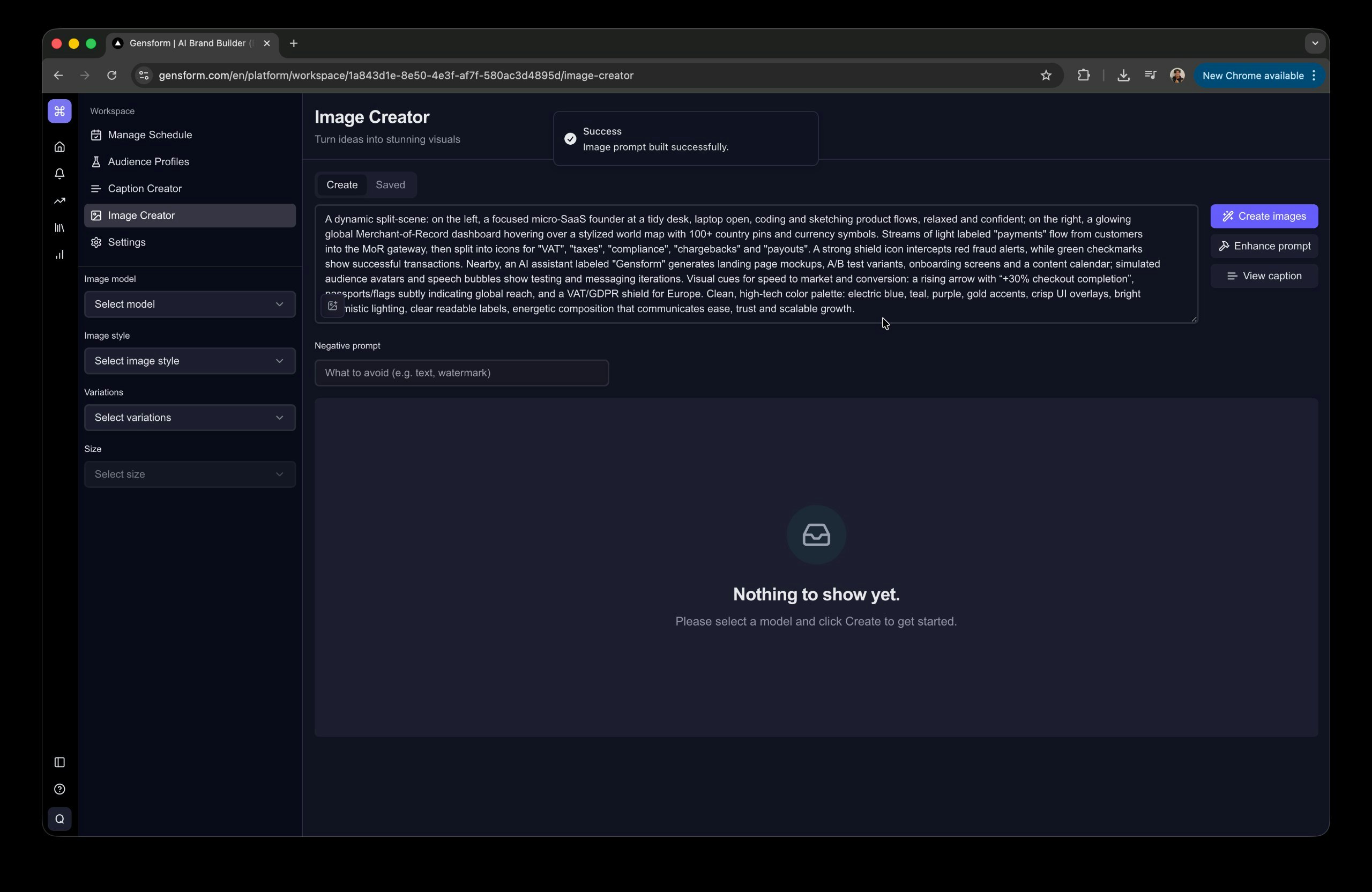Screen dimensions: 1372x892
Task: Open Caption Creator in sidebar
Action: click(x=144, y=189)
